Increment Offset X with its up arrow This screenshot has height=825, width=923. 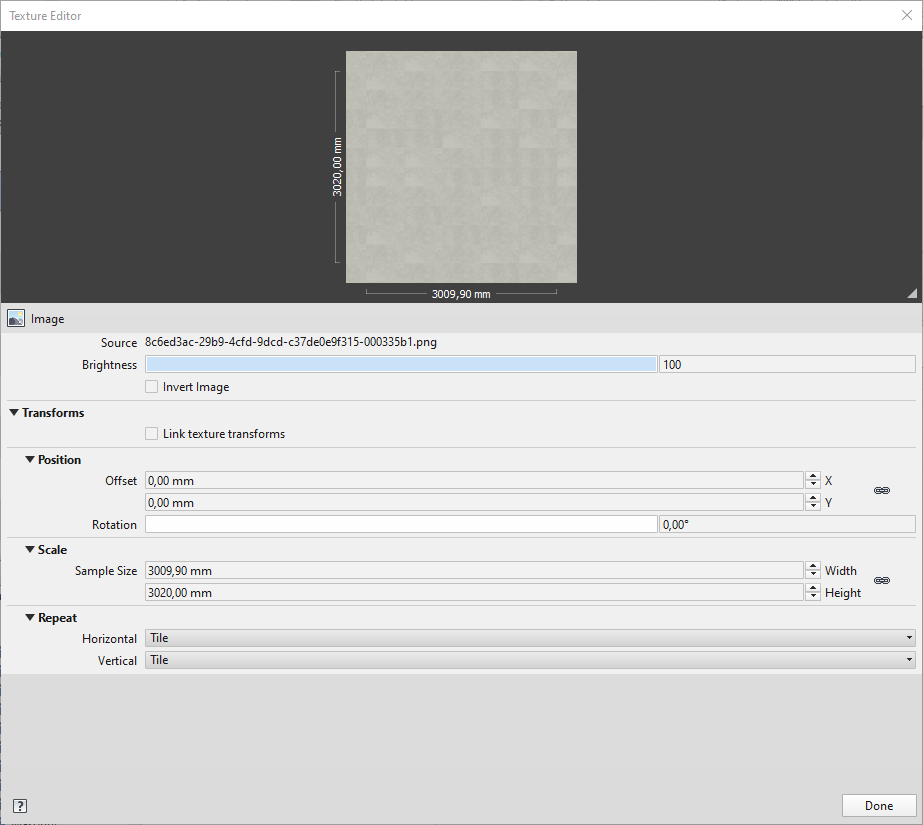811,475
